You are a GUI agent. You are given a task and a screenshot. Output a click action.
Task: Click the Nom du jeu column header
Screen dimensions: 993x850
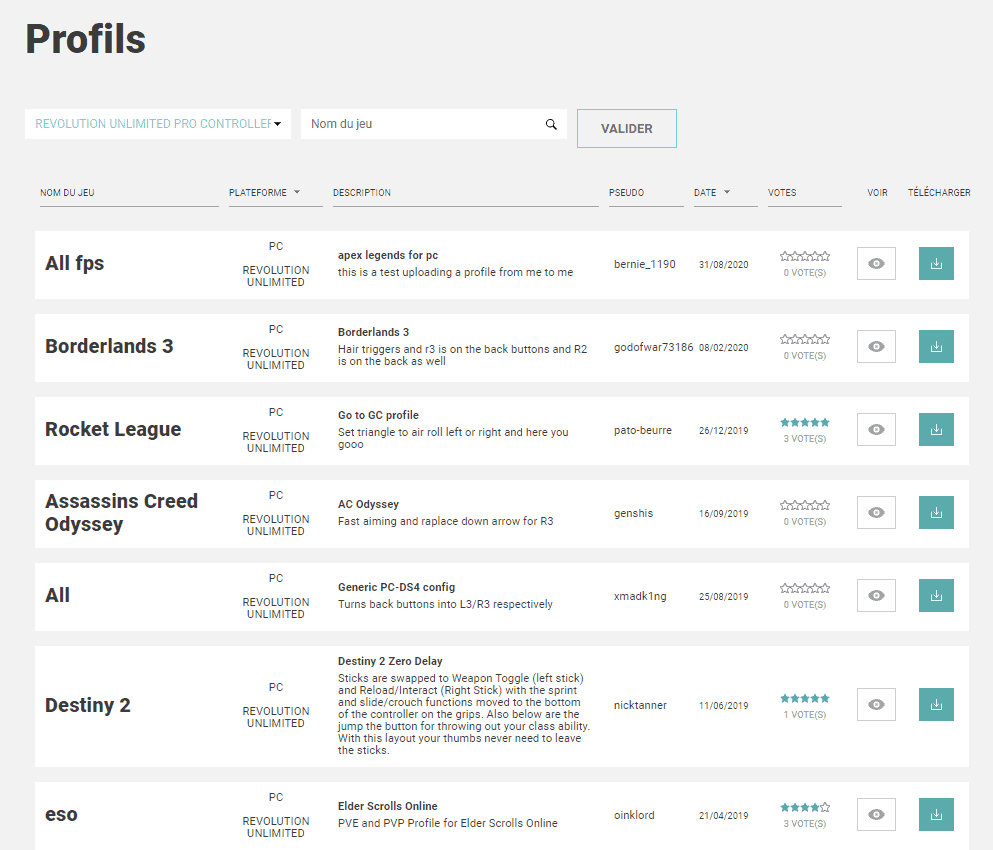tap(67, 193)
